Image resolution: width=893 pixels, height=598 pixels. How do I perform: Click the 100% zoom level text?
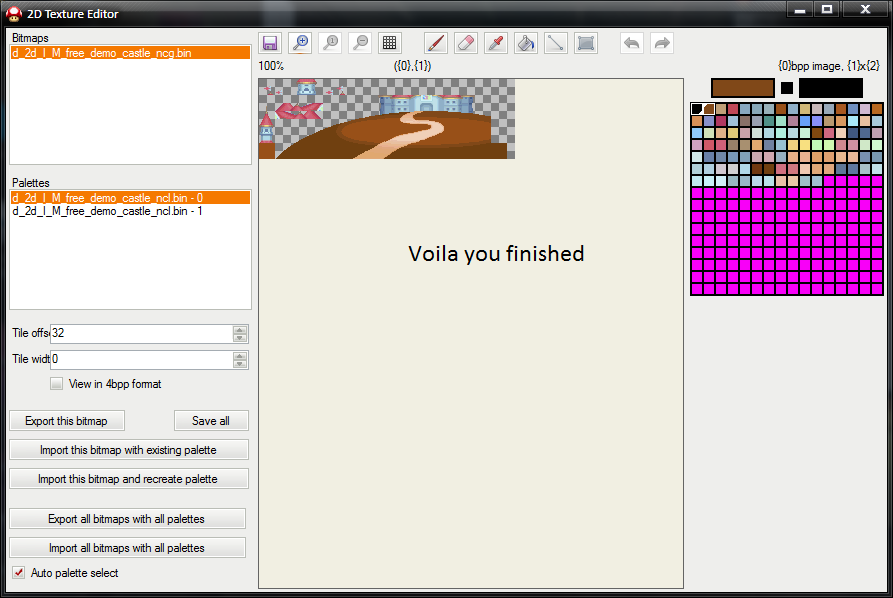click(271, 66)
